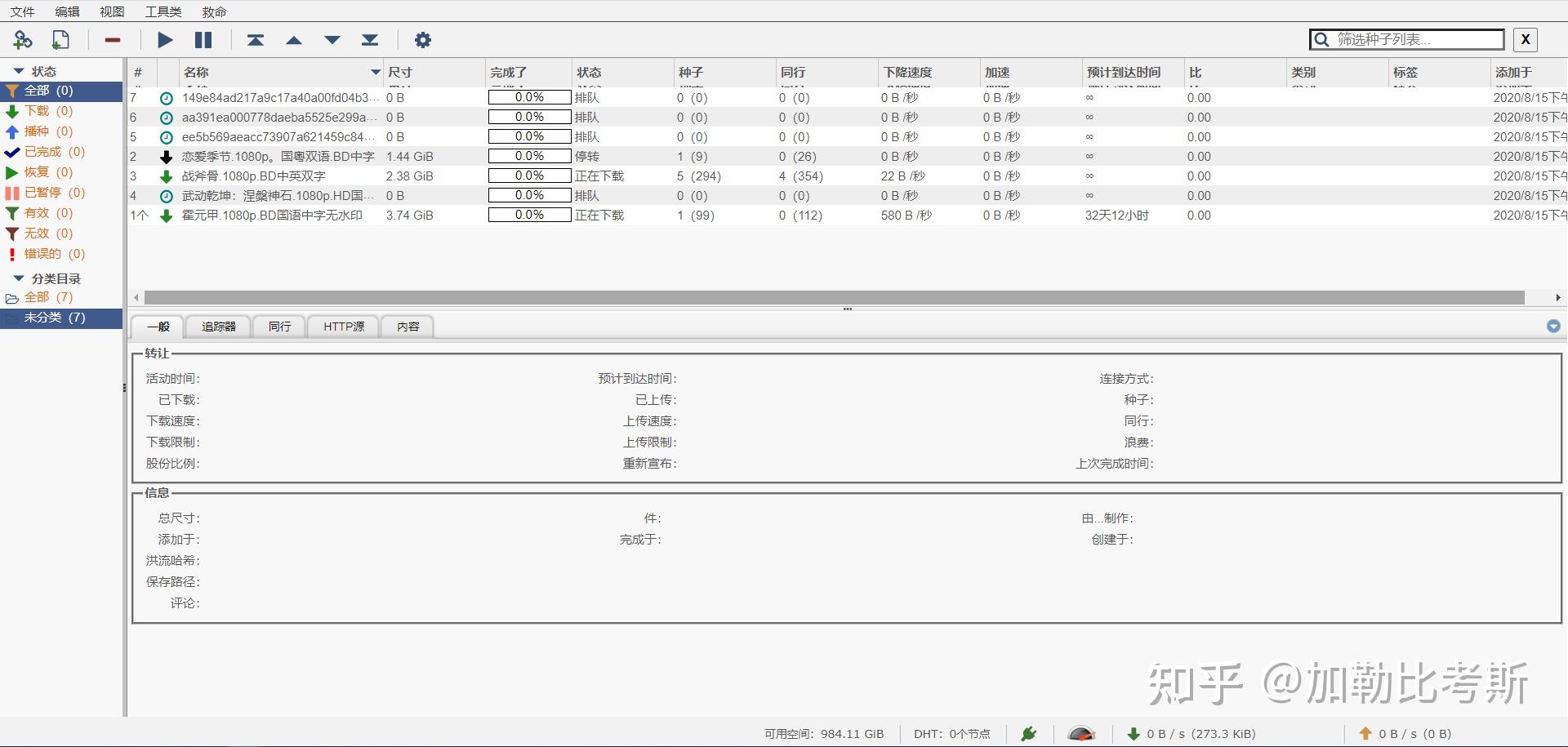Switch to the 追踪器 tab

(x=218, y=327)
